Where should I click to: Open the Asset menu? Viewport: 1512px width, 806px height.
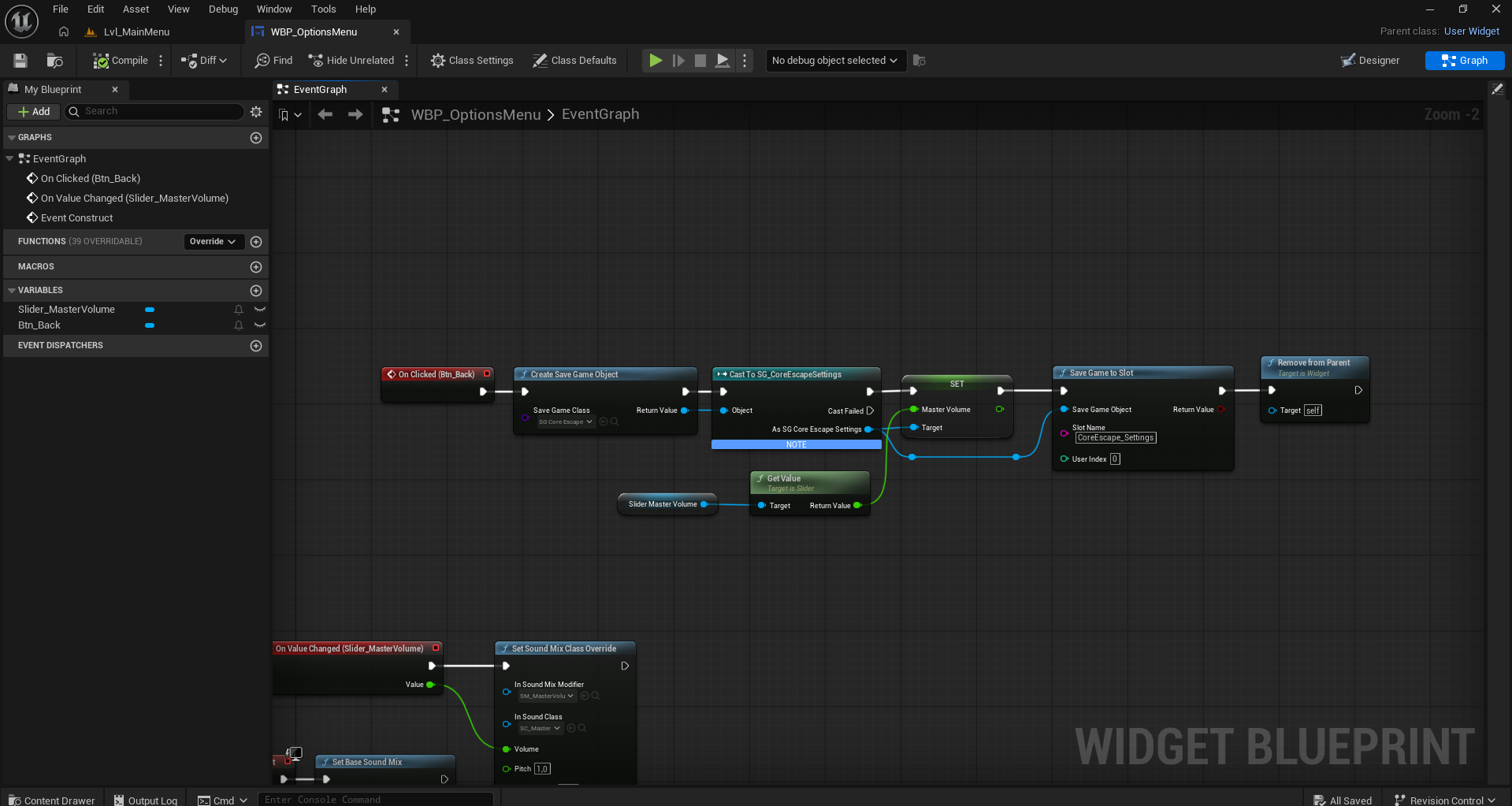(136, 9)
